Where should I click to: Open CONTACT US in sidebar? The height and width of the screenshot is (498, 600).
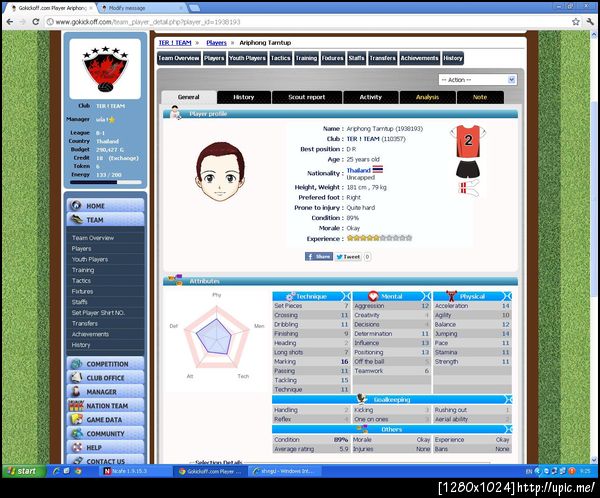click(106, 460)
